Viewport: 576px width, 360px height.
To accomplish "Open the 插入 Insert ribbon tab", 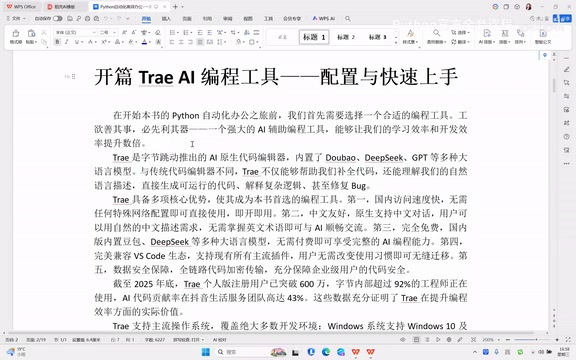I will (166, 18).
